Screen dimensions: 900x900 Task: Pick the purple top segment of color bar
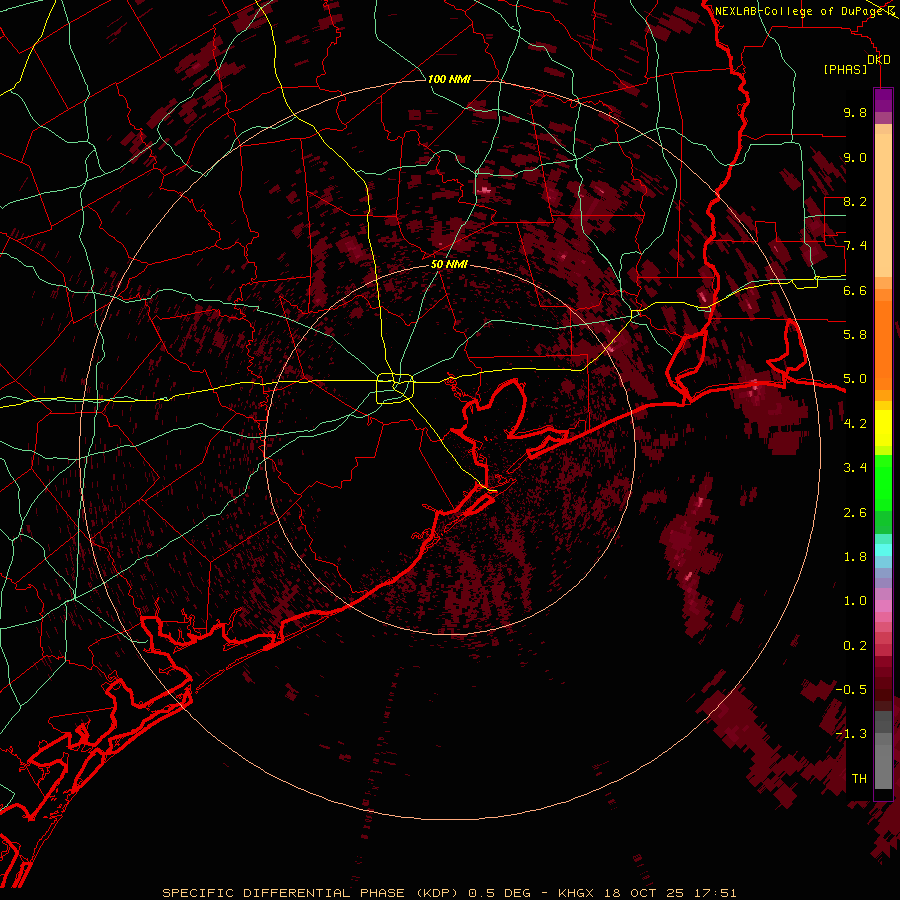(x=883, y=100)
